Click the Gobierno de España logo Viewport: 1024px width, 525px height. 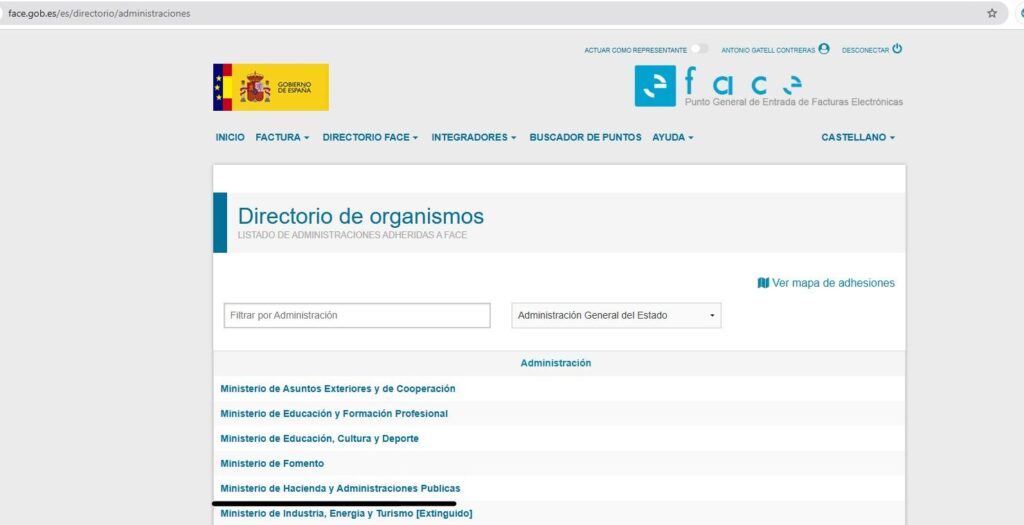pyautogui.click(x=271, y=87)
